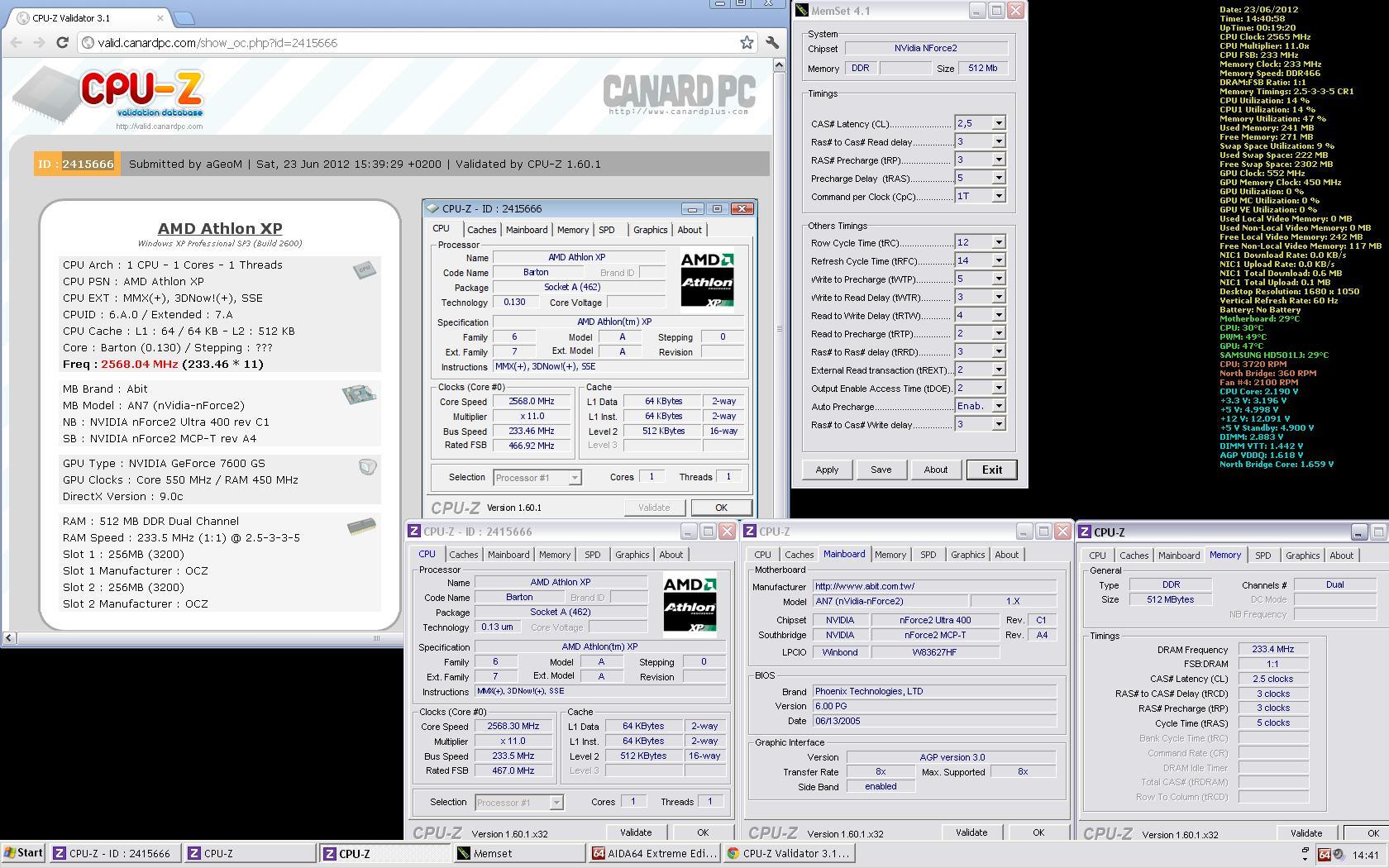Click Save in MemSet
Screen dimensions: 1389x868
pos(881,470)
